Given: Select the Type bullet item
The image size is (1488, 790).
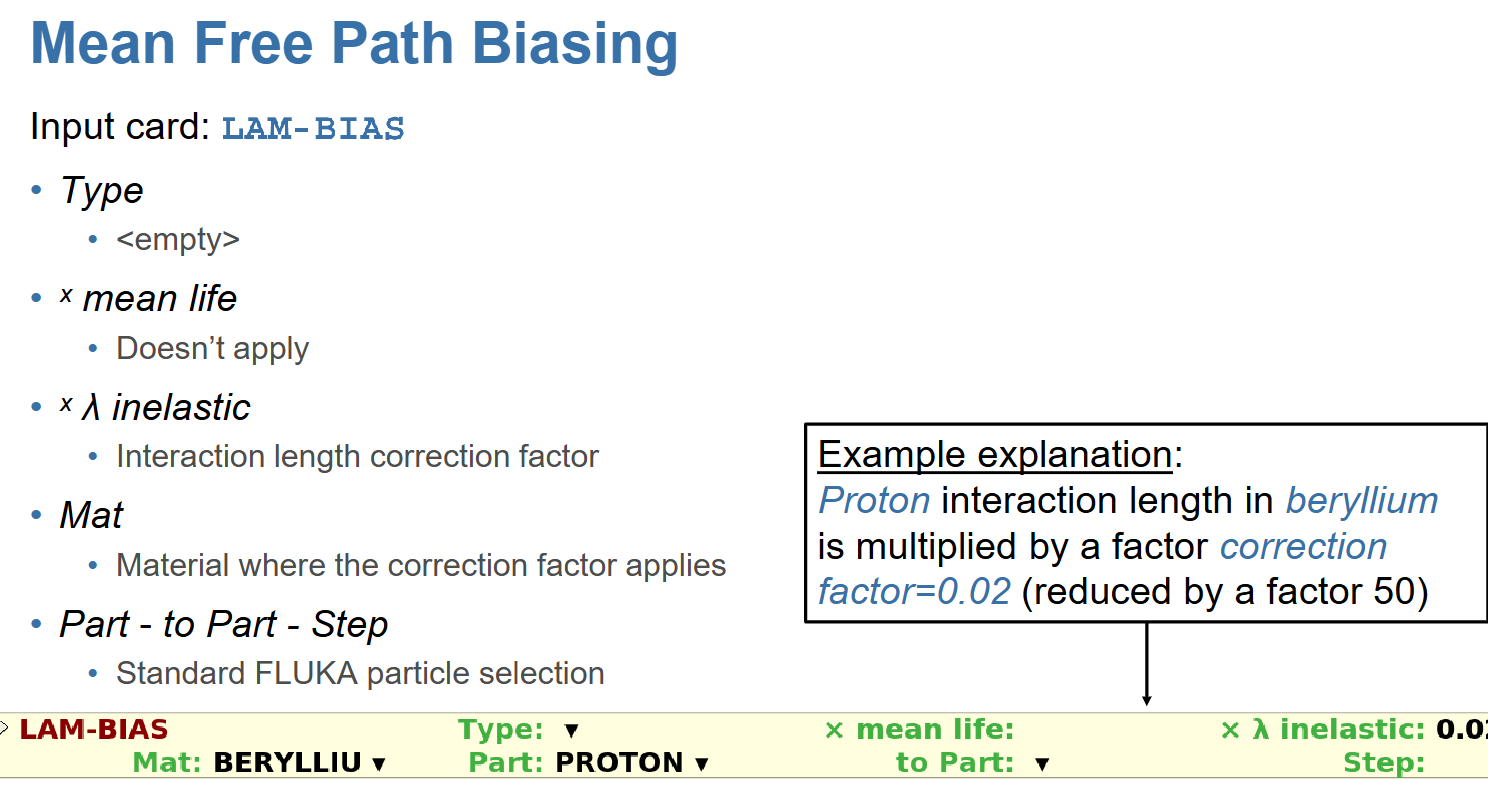Looking at the screenshot, I should pos(102,190).
